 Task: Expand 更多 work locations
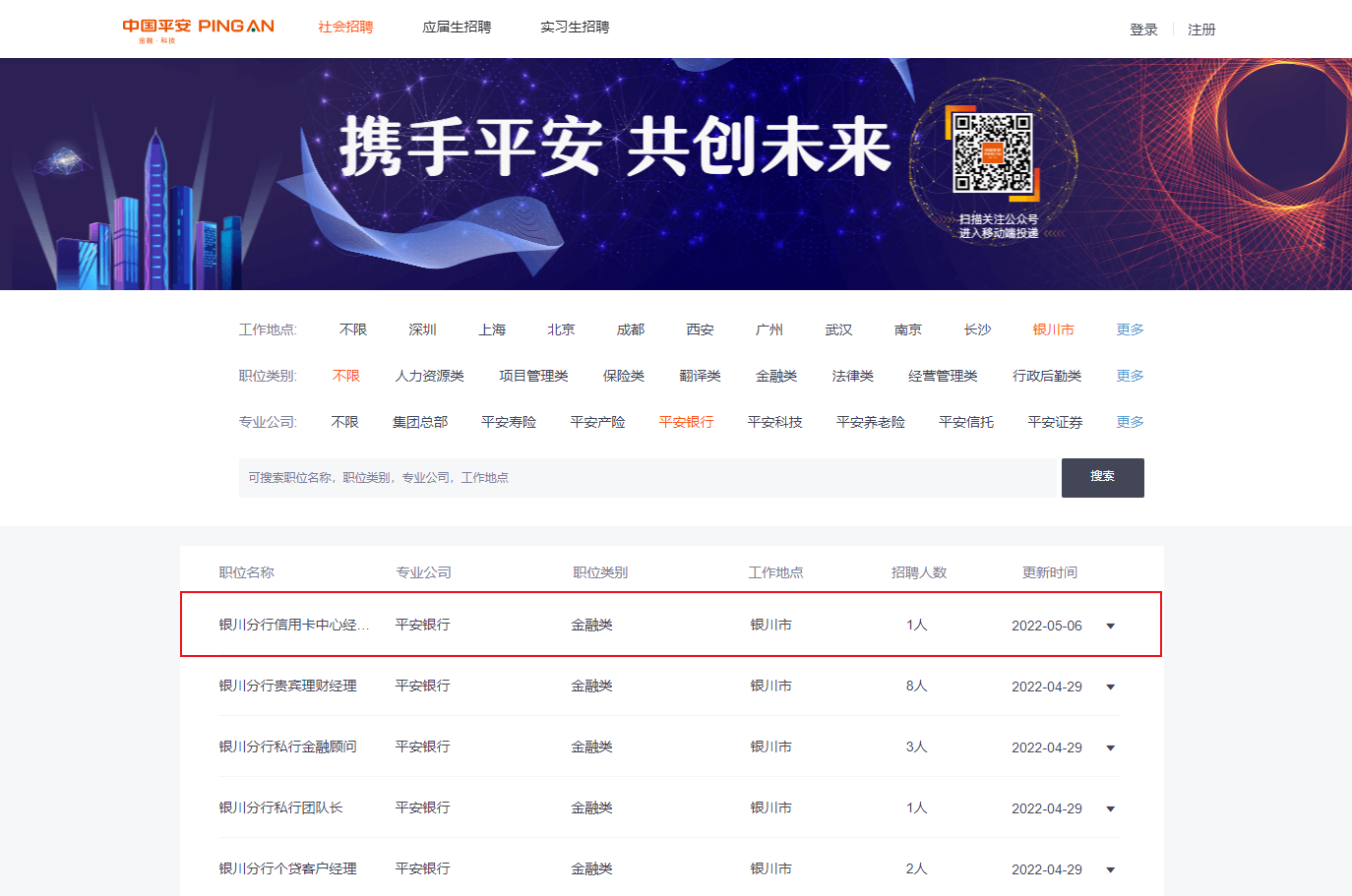(1130, 329)
